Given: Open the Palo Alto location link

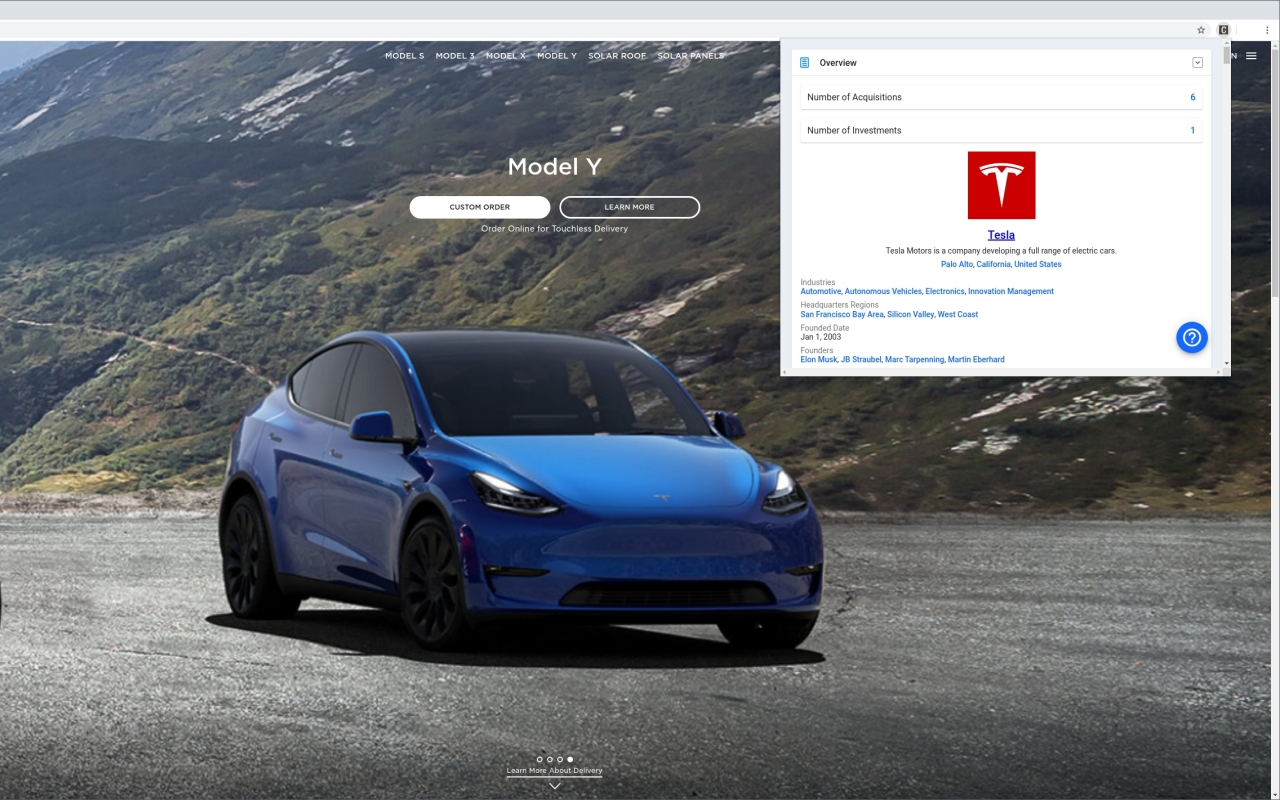Looking at the screenshot, I should [957, 265].
